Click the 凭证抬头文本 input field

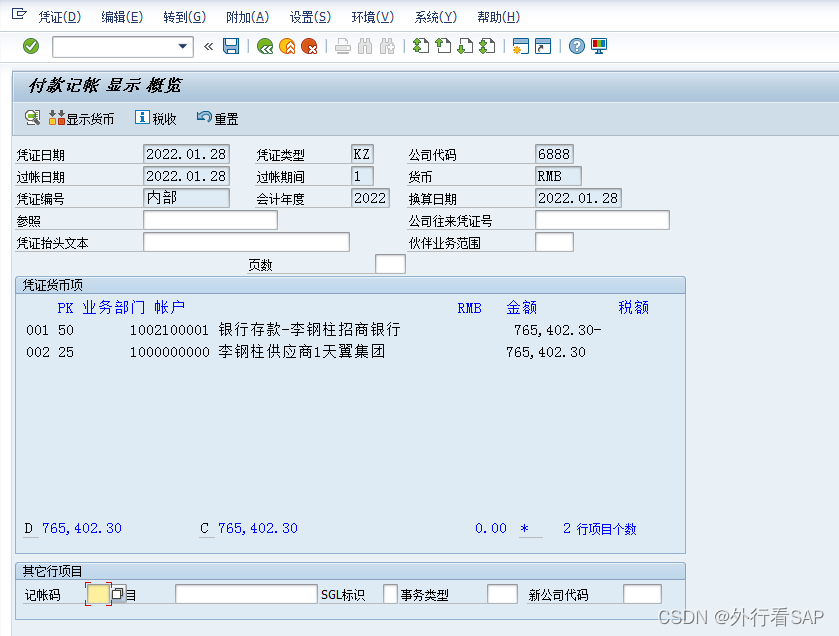click(246, 242)
